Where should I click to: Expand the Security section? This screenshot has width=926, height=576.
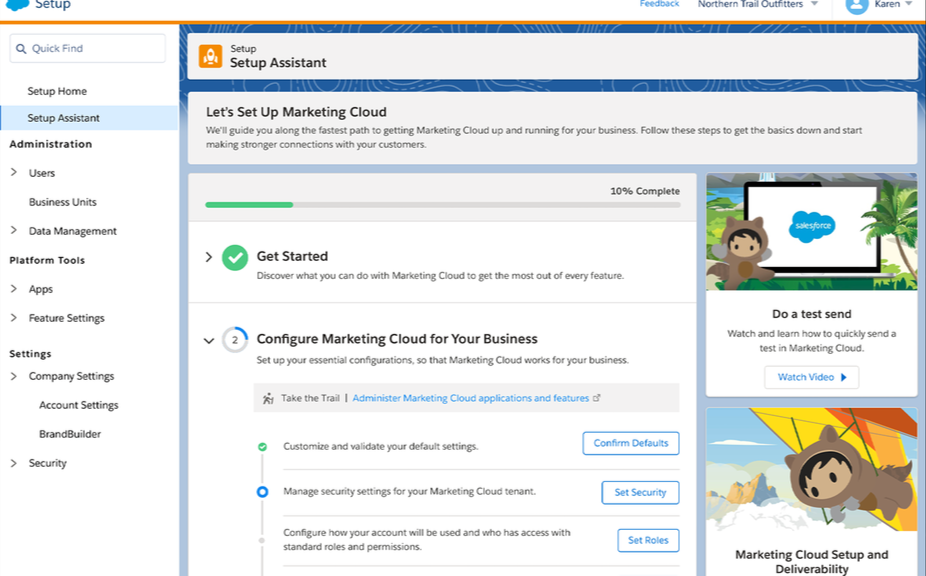coord(14,463)
